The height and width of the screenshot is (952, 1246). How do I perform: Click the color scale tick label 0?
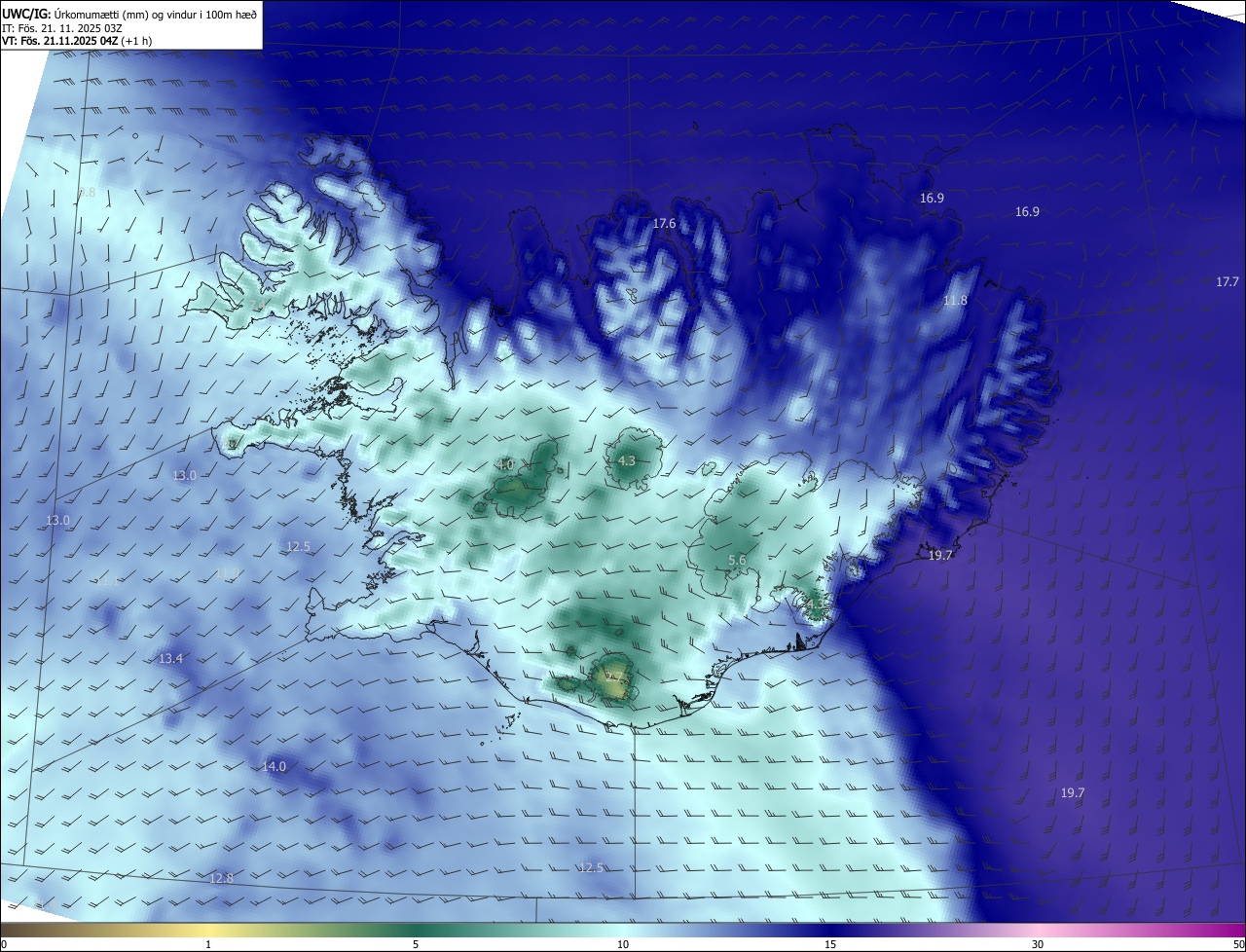pyautogui.click(x=4, y=944)
